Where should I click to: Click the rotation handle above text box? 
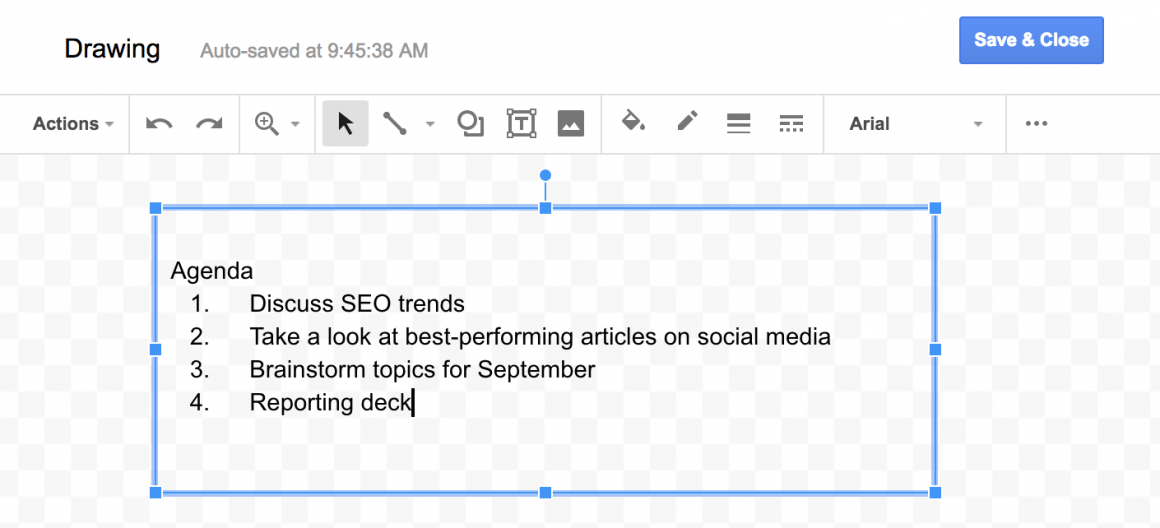[545, 175]
